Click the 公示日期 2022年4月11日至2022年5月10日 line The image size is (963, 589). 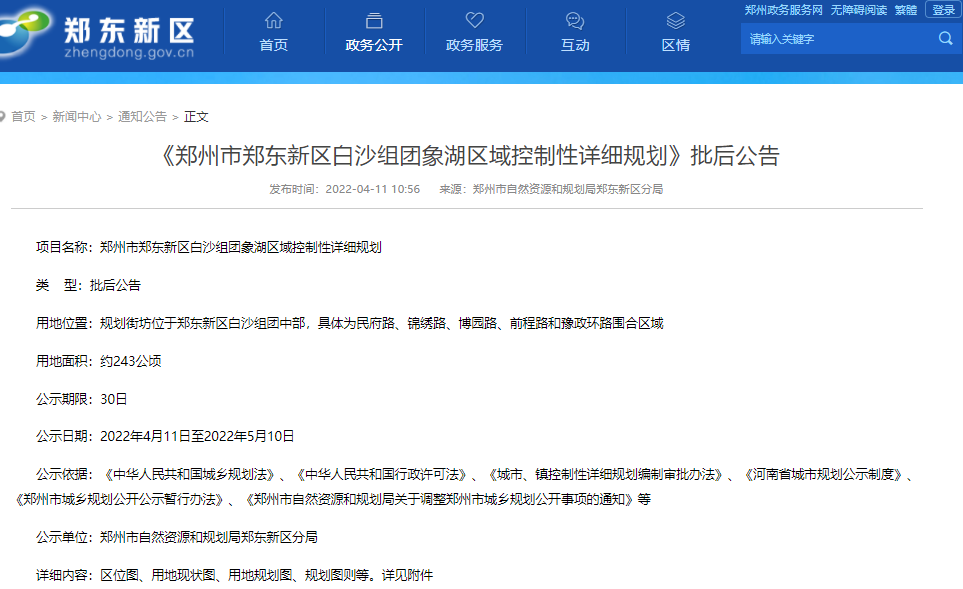(x=165, y=436)
